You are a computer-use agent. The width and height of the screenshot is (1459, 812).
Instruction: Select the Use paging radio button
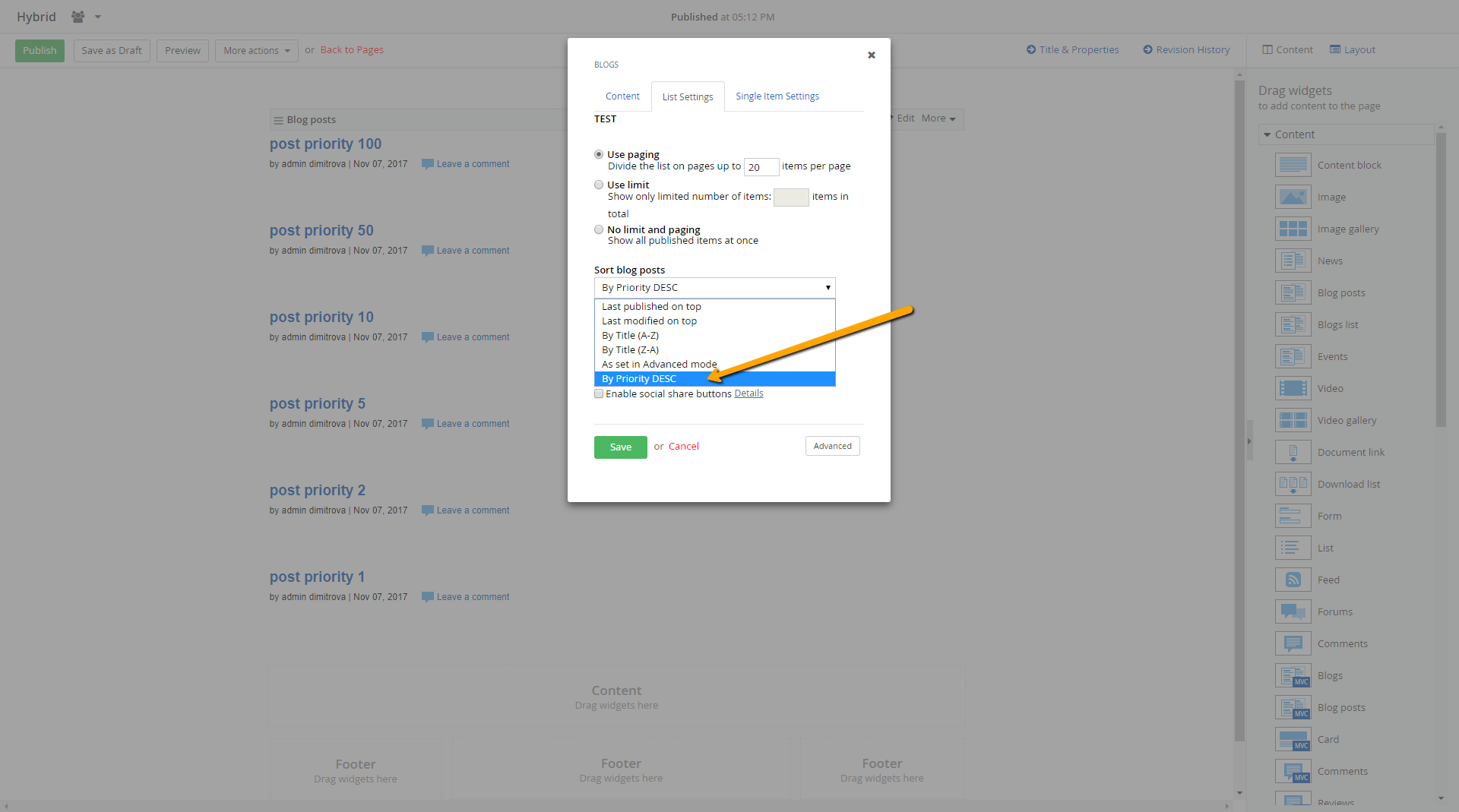click(x=599, y=154)
